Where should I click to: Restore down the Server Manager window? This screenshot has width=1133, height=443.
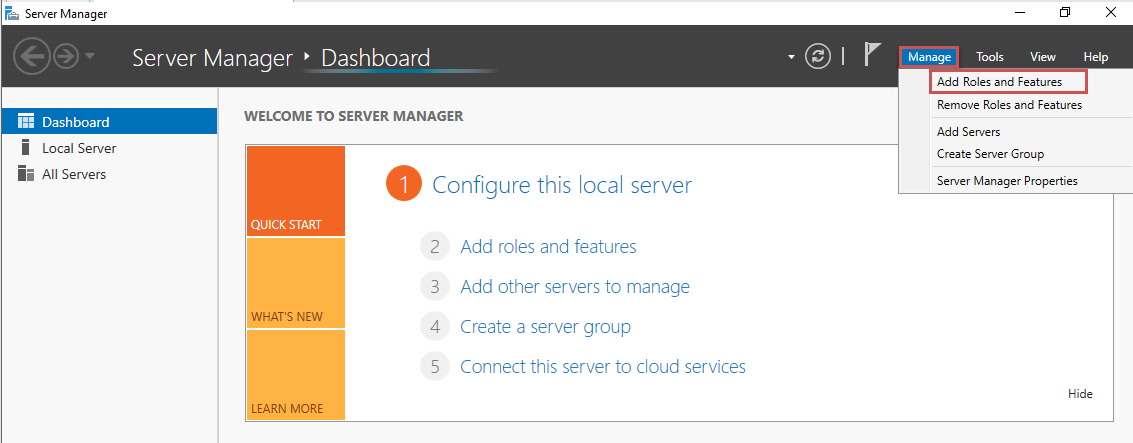pos(1065,12)
